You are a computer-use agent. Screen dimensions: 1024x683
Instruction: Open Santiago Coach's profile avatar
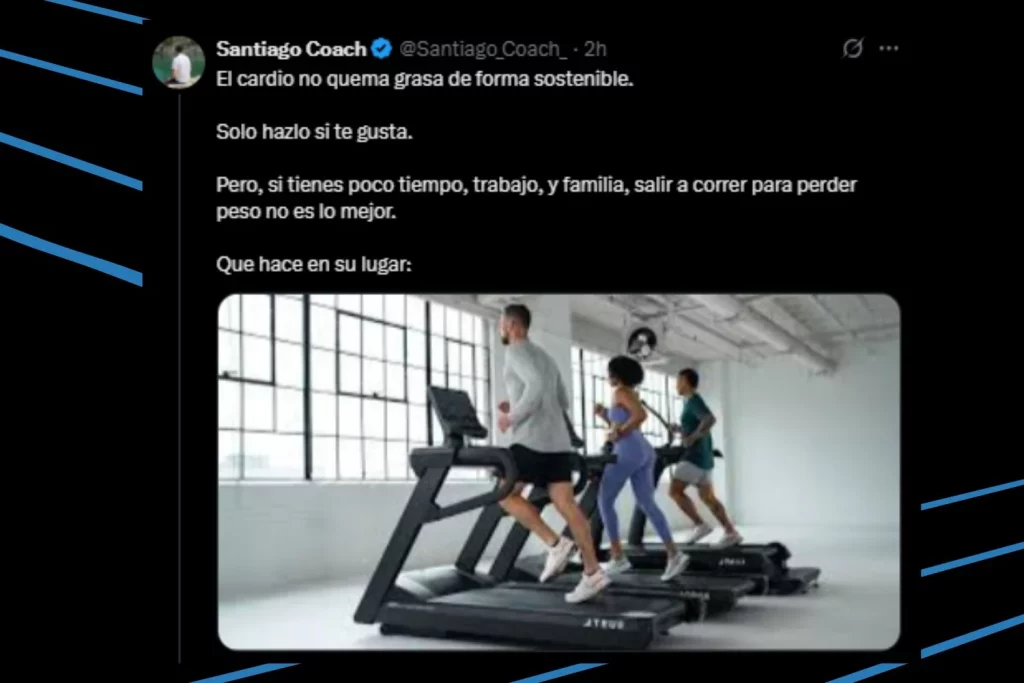[x=179, y=63]
